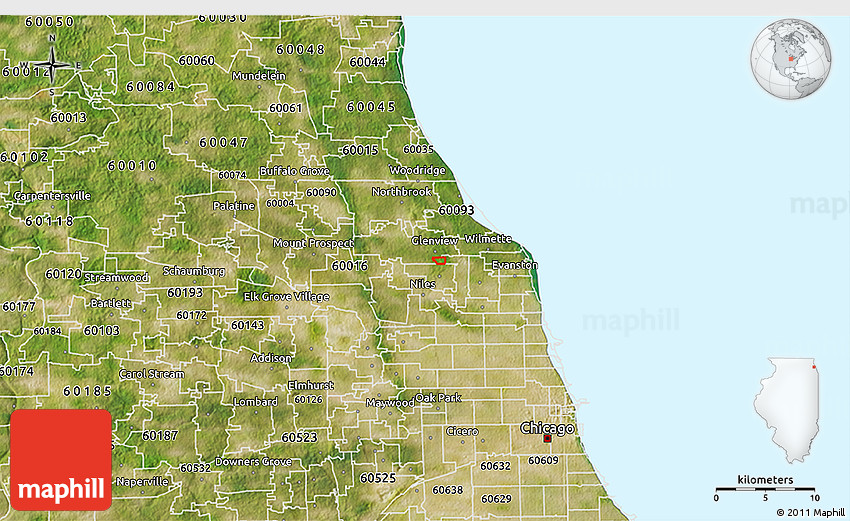This screenshot has width=850, height=521.
Task: Click the Mundelein town label
Action: [258, 76]
